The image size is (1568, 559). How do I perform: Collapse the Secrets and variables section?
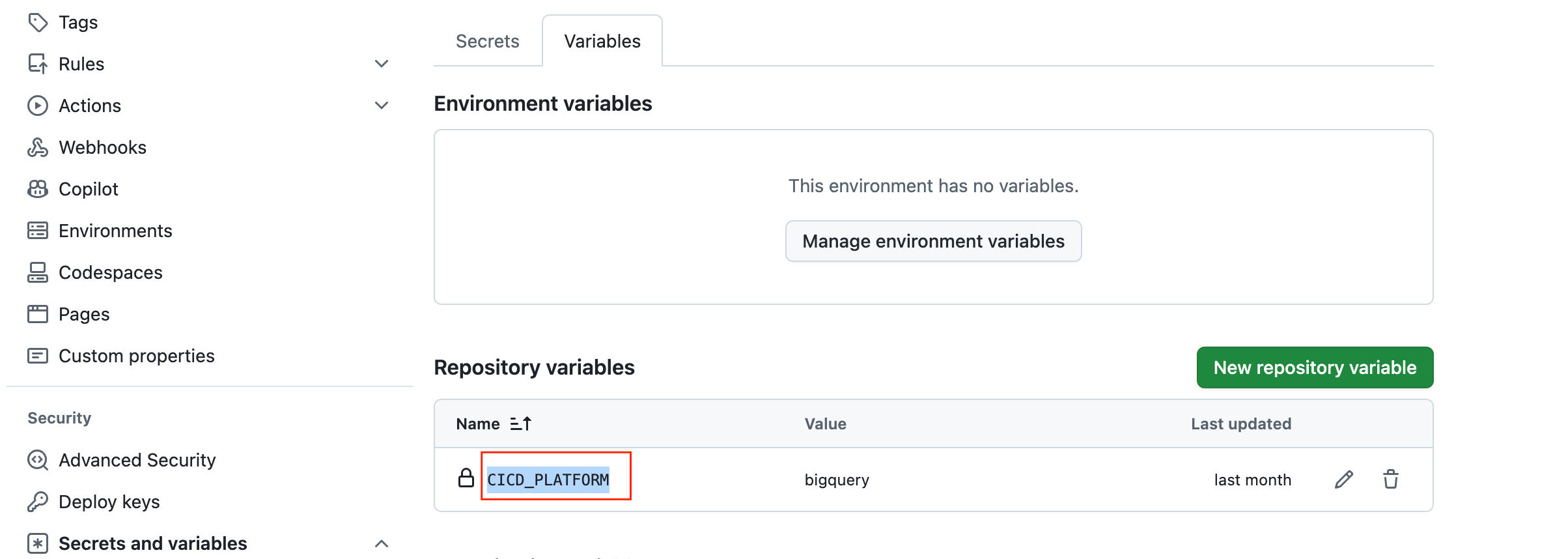[382, 543]
